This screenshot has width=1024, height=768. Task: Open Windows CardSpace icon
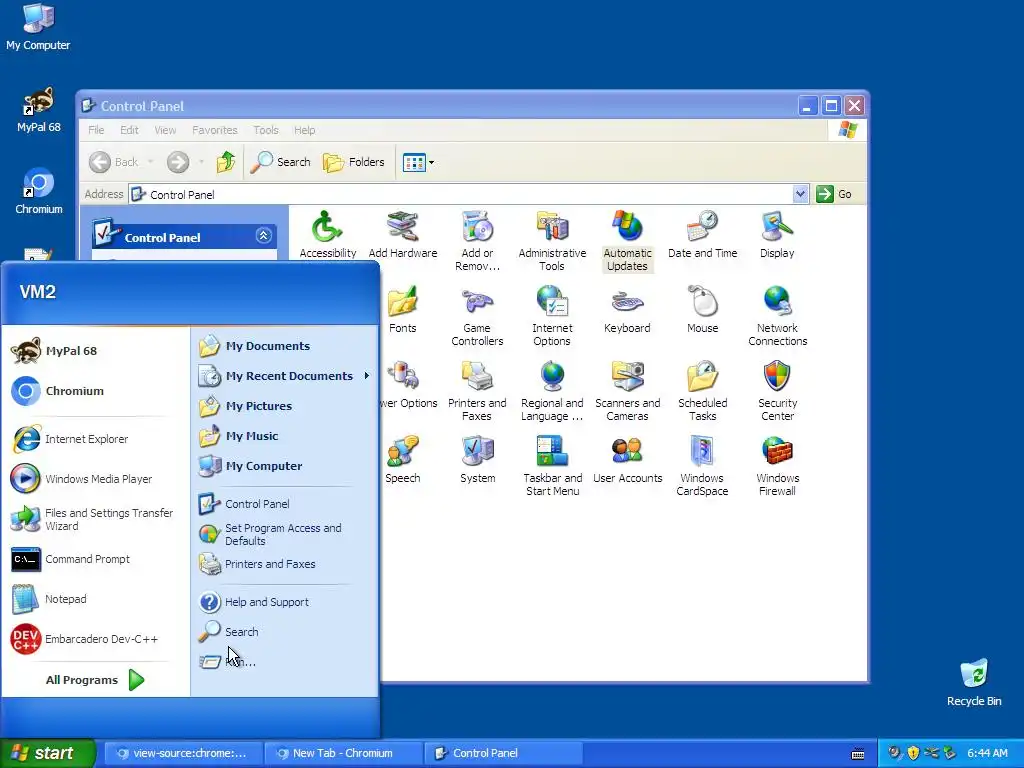[x=702, y=466]
